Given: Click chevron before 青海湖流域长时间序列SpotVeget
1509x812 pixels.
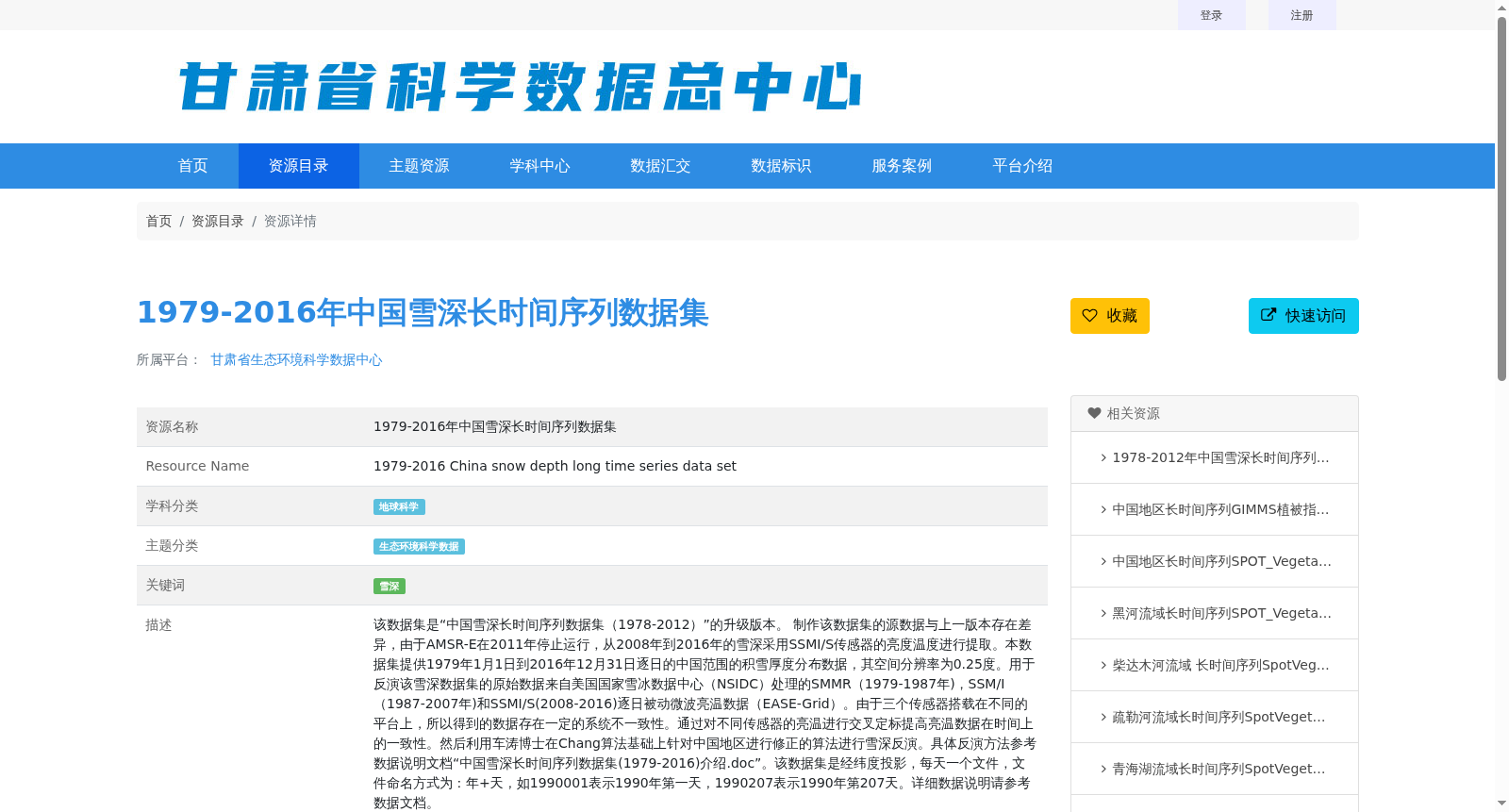Looking at the screenshot, I should pyautogui.click(x=1103, y=769).
